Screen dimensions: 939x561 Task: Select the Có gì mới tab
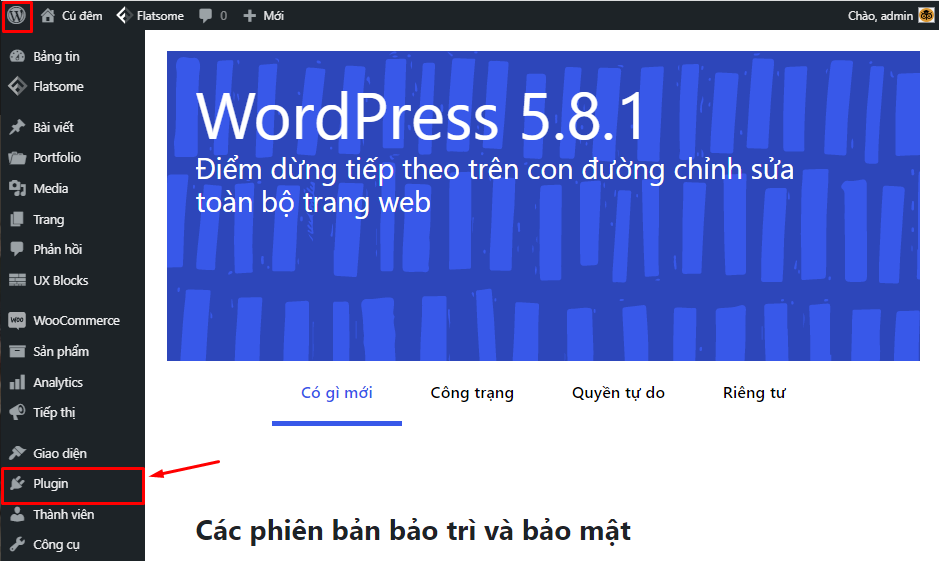point(337,393)
